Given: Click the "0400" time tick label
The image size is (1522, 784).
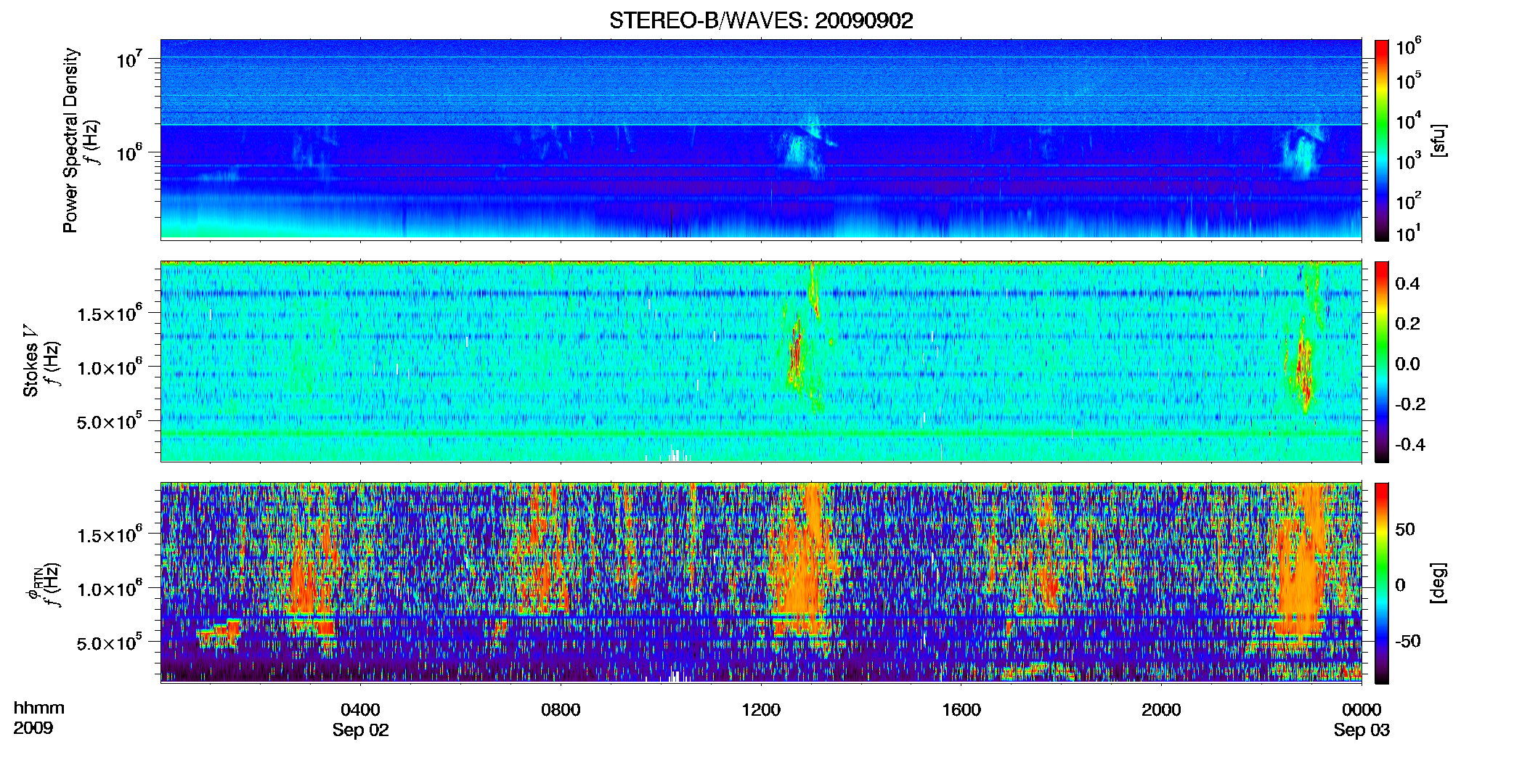Looking at the screenshot, I should 361,709.
